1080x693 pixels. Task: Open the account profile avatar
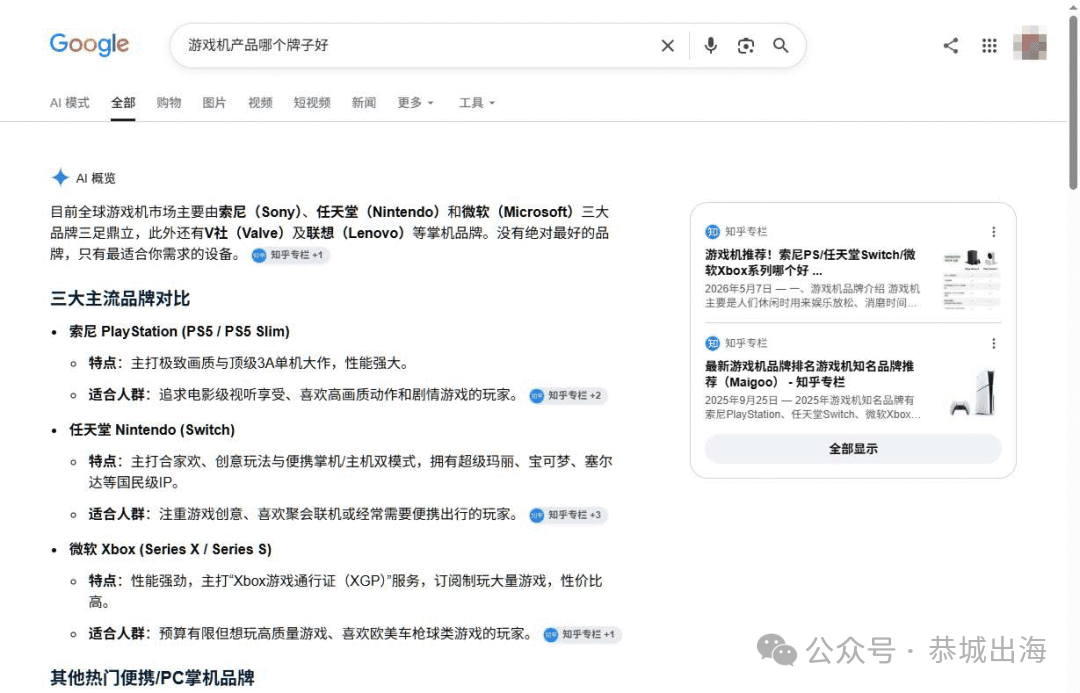click(x=1030, y=44)
